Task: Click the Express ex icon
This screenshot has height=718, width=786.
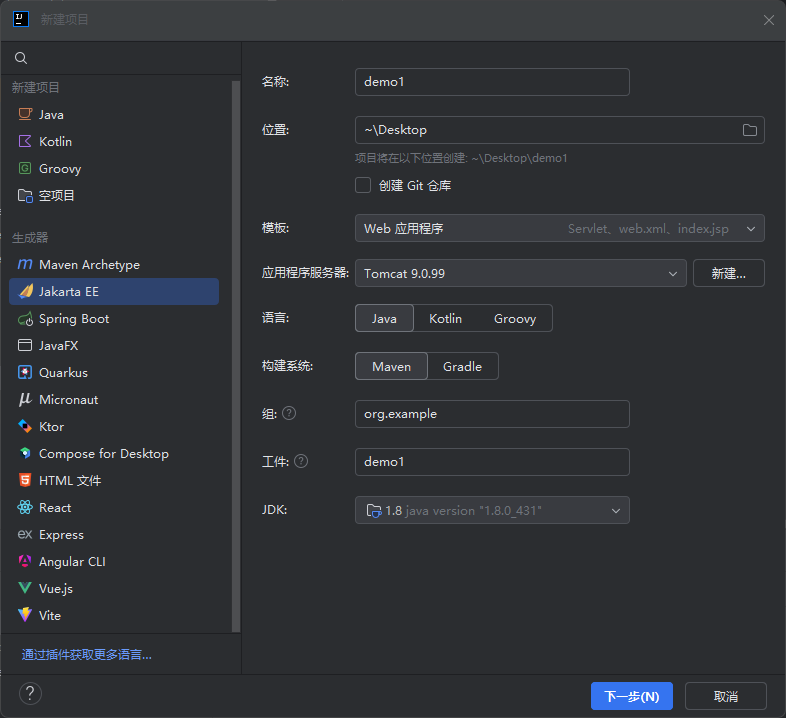Action: [25, 534]
